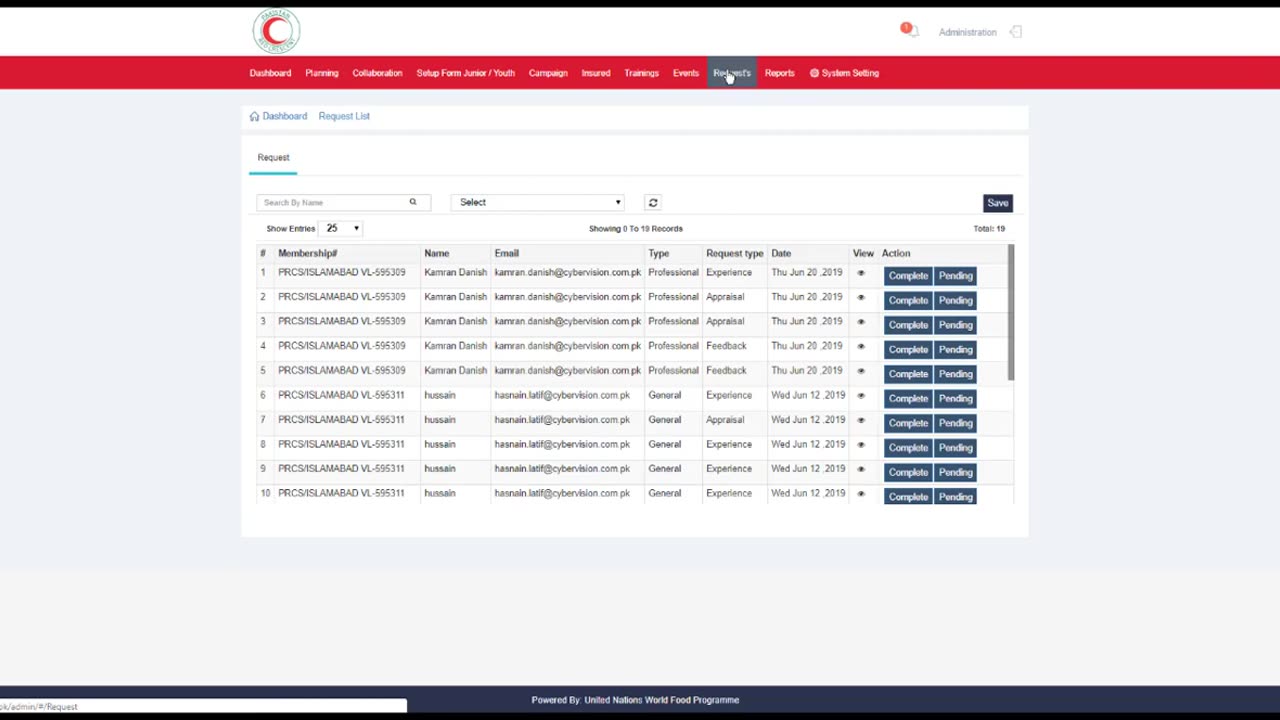The width and height of the screenshot is (1280, 720).
Task: Click Complete for row 2
Action: coord(908,300)
